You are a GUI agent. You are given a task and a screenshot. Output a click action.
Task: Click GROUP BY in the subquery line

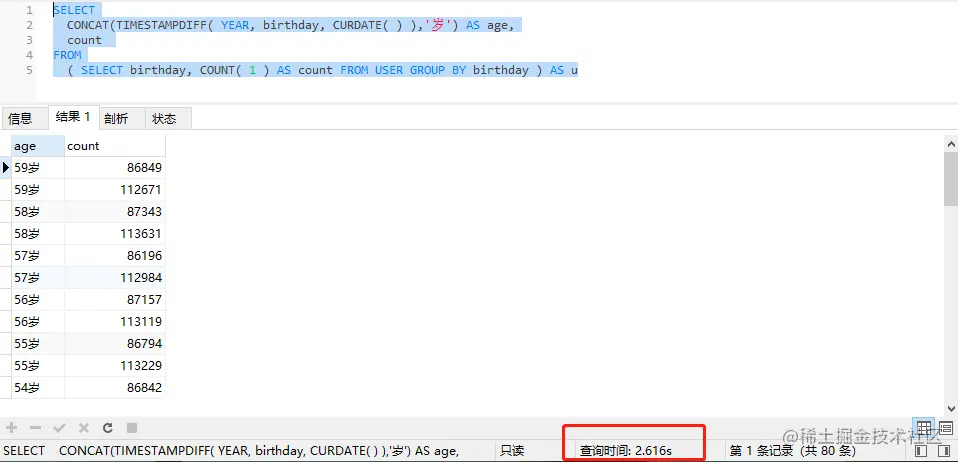click(x=438, y=70)
